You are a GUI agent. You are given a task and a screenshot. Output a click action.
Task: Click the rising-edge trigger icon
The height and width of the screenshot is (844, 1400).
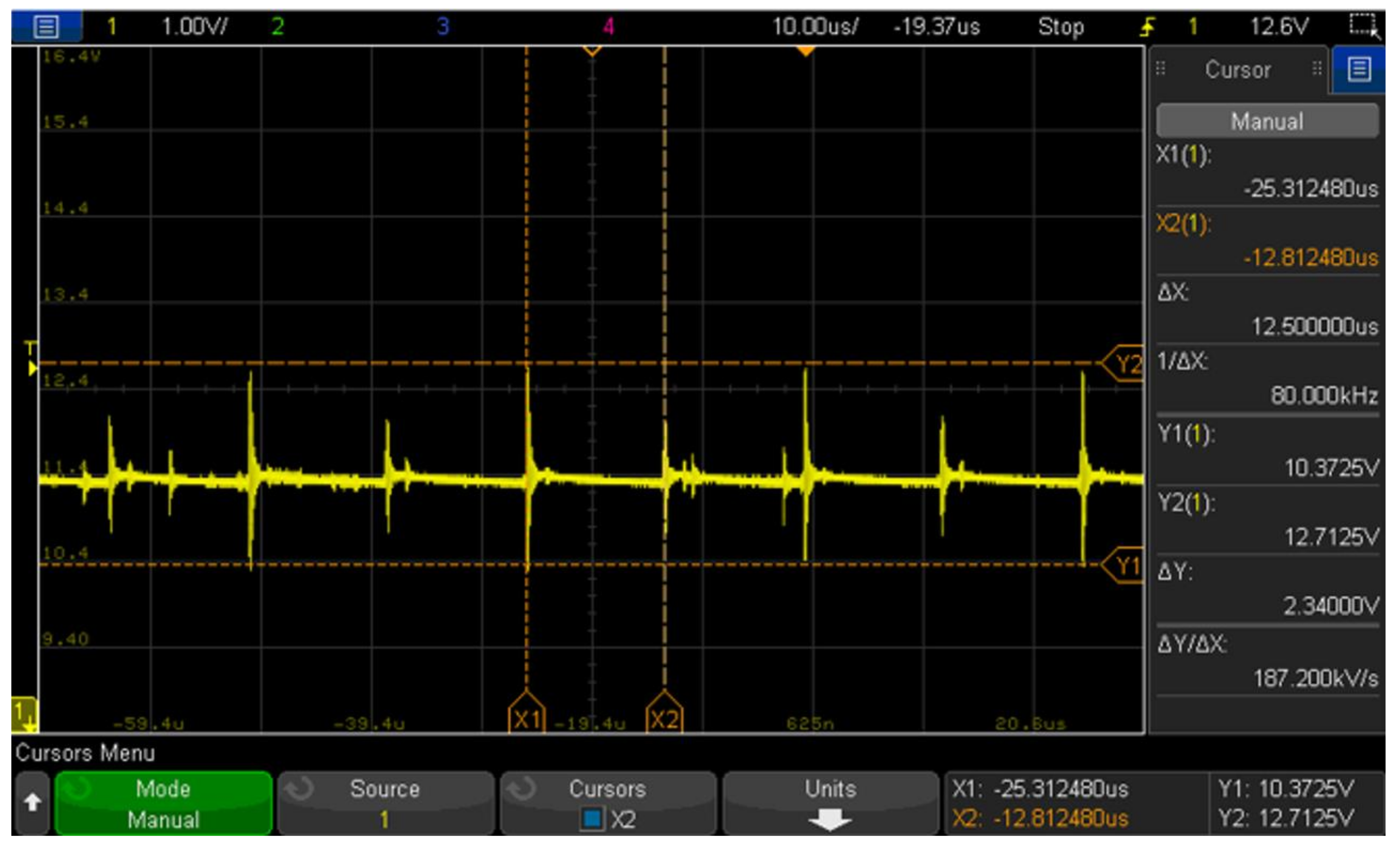point(1148,27)
